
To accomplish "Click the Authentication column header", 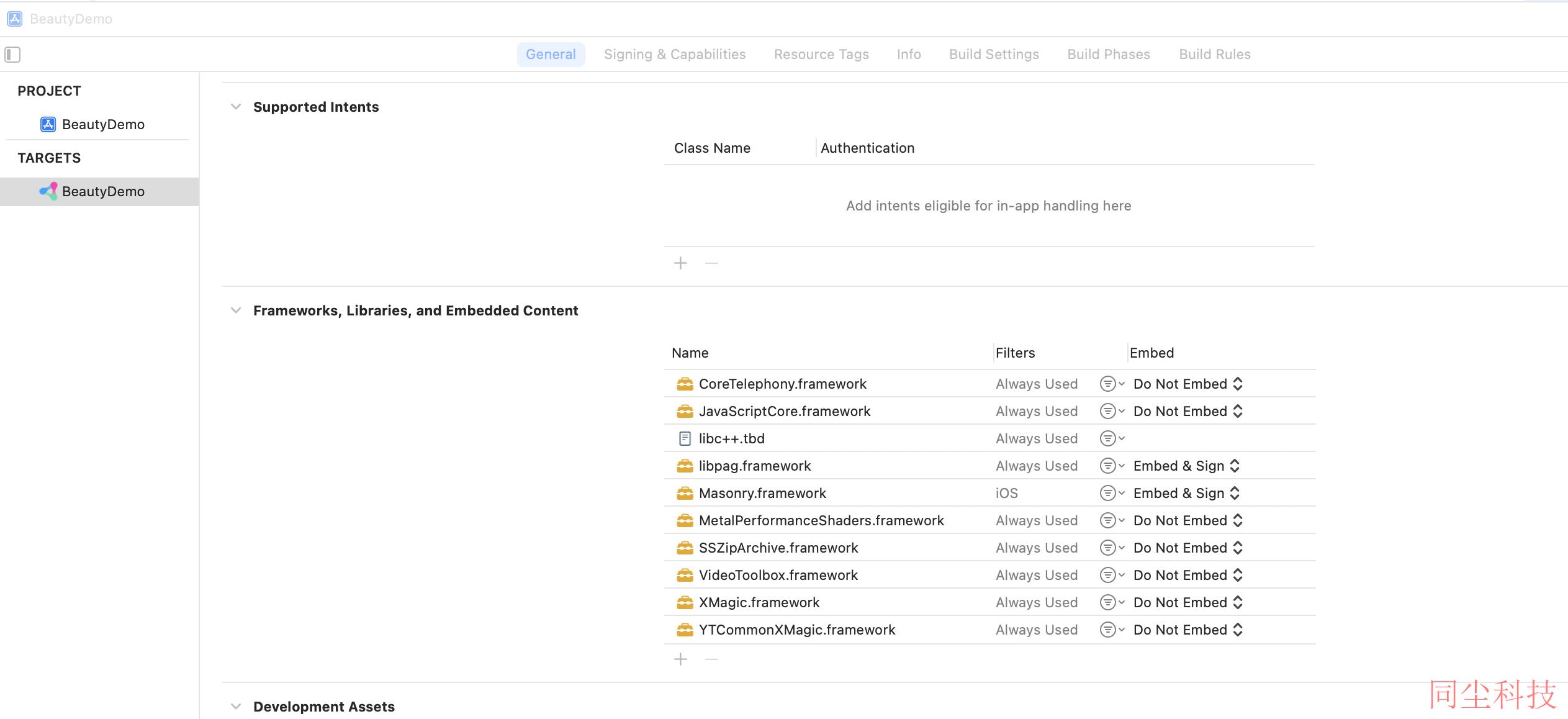I will [867, 148].
